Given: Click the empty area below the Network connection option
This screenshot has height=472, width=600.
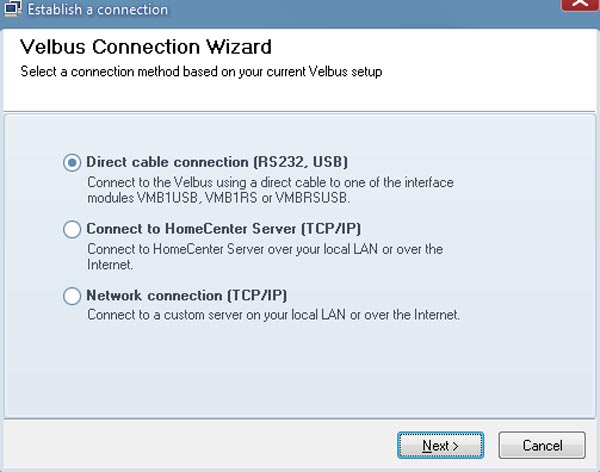Looking at the screenshot, I should pos(300,369).
